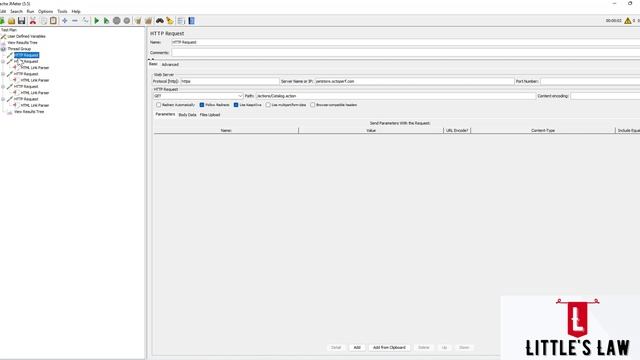This screenshot has height=360, width=640.
Task: Select the Parameters tab
Action: pos(165,115)
